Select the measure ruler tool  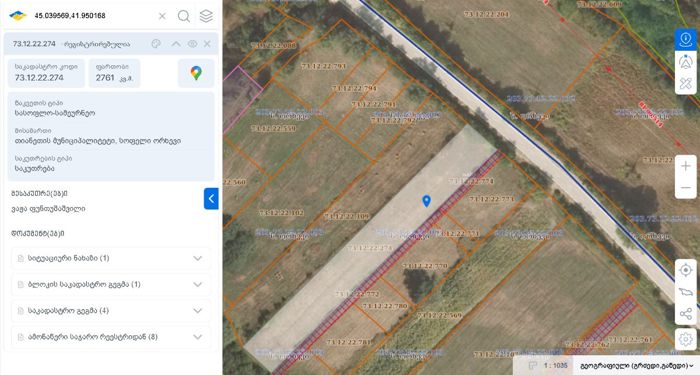(686, 83)
